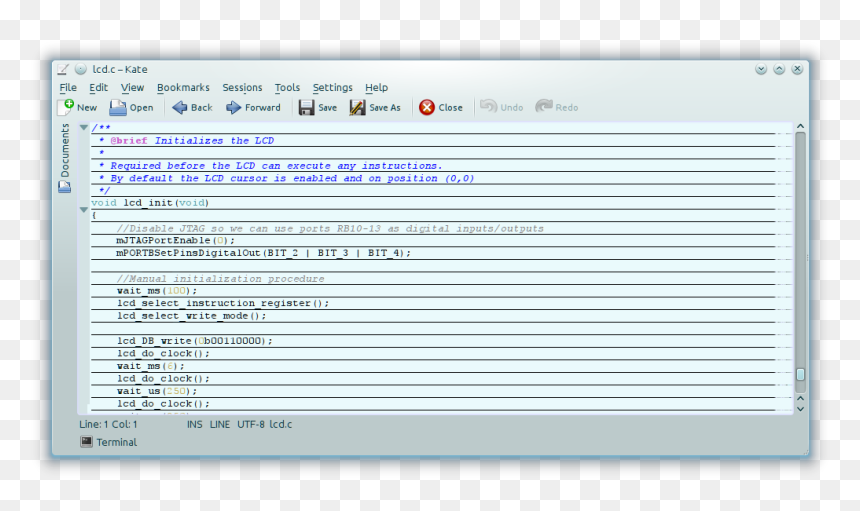Open the Bookmarks menu
The height and width of the screenshot is (511, 860).
coord(183,88)
